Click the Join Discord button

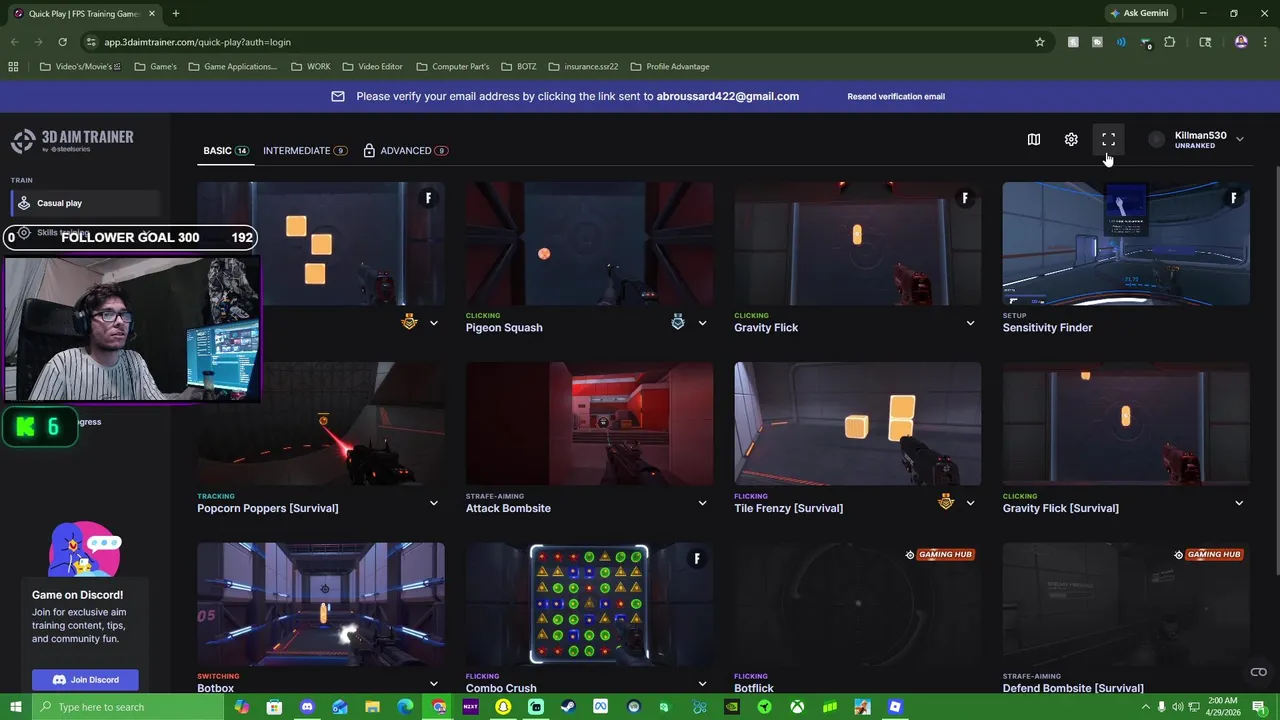pos(85,680)
